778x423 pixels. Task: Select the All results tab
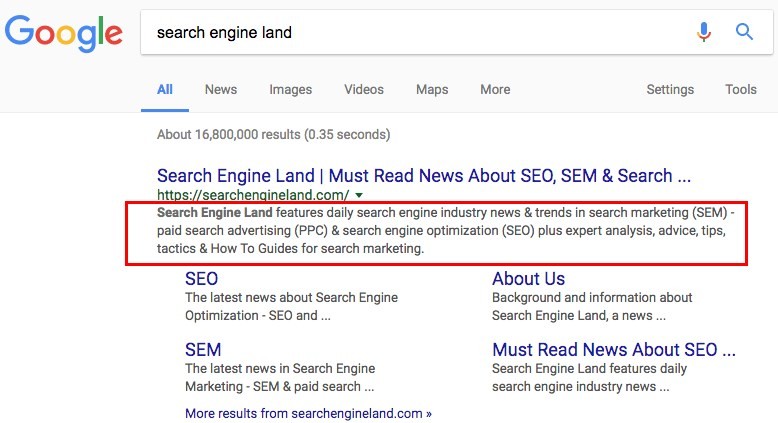point(165,89)
